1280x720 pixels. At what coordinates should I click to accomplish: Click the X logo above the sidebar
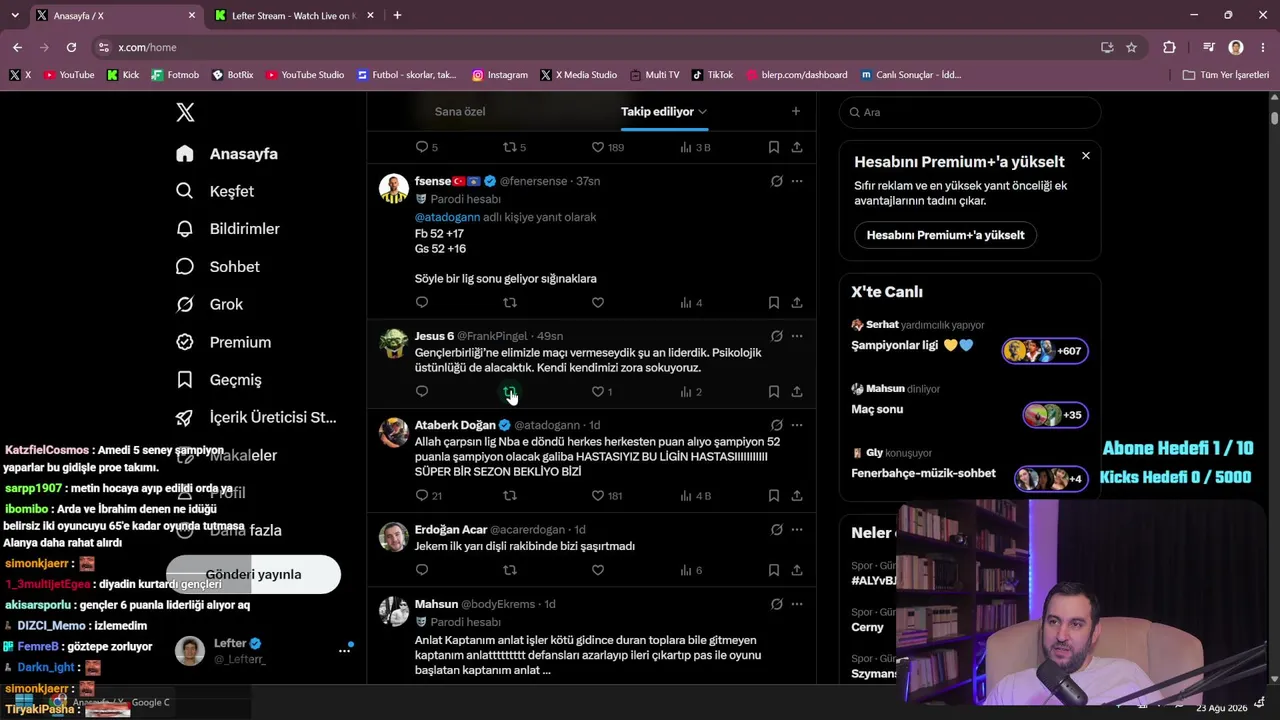coord(185,113)
